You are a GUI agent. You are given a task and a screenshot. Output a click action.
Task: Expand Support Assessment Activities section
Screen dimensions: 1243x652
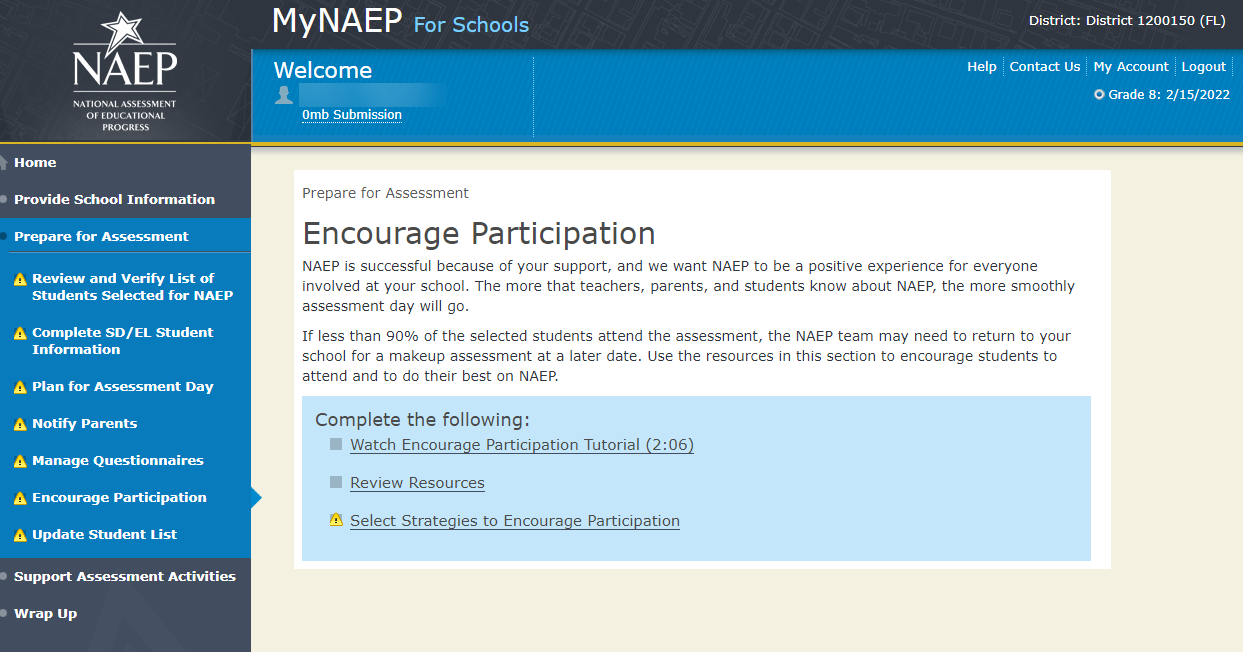[x=124, y=577]
